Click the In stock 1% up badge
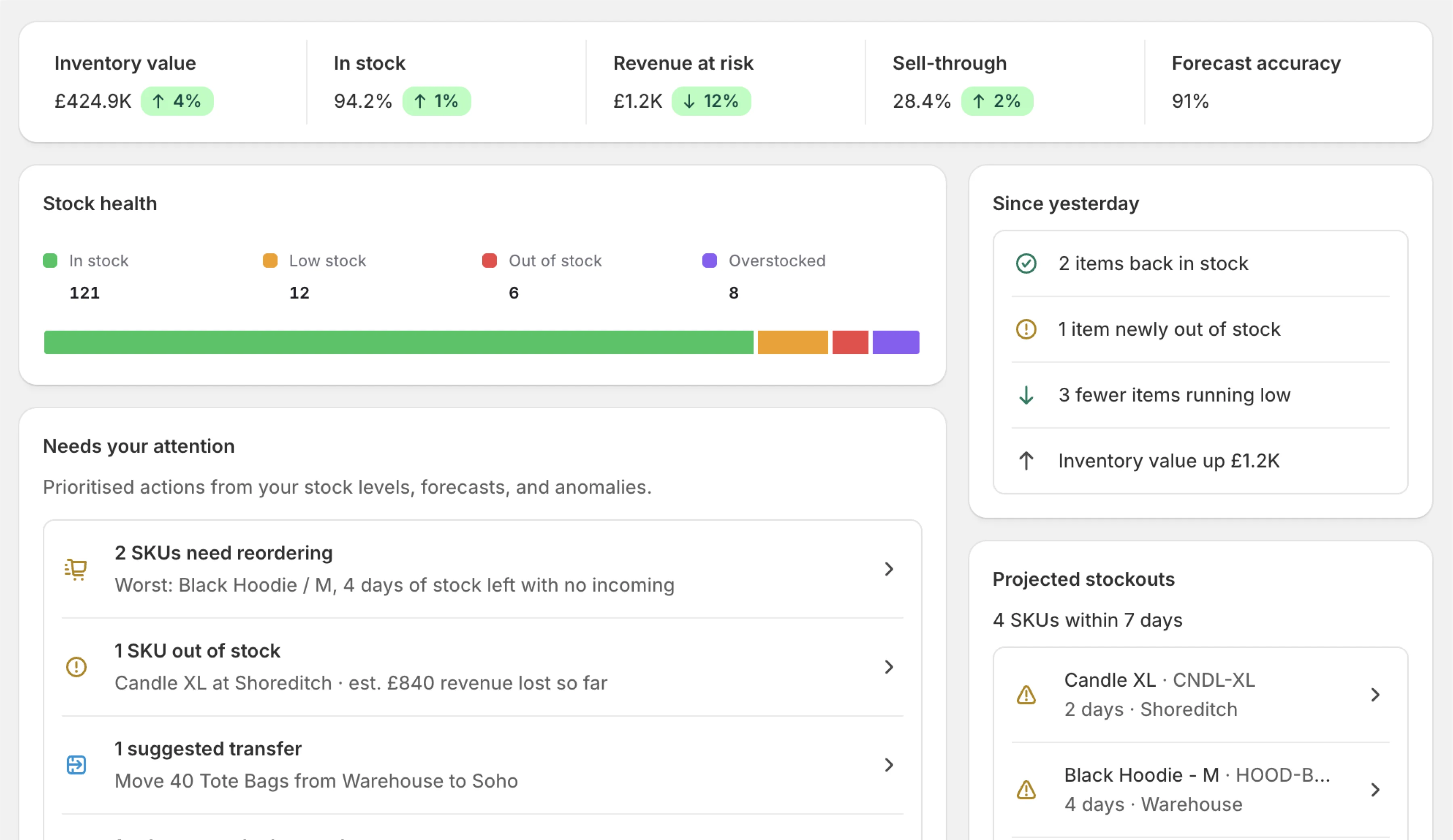The image size is (1453, 840). (x=436, y=101)
